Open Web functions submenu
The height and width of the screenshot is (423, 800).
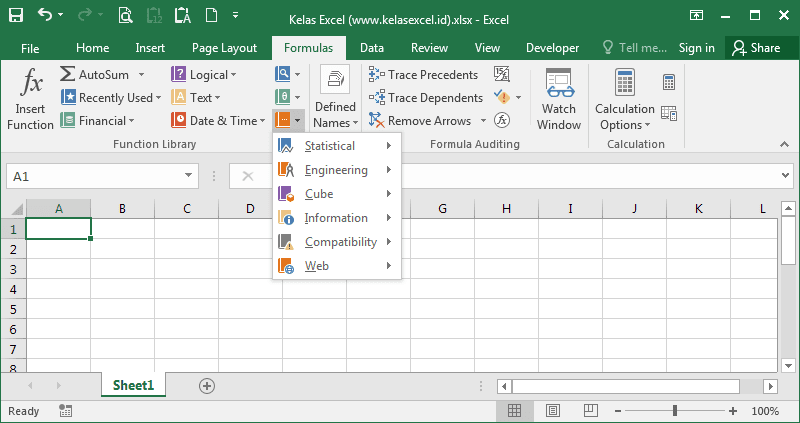pyautogui.click(x=337, y=266)
